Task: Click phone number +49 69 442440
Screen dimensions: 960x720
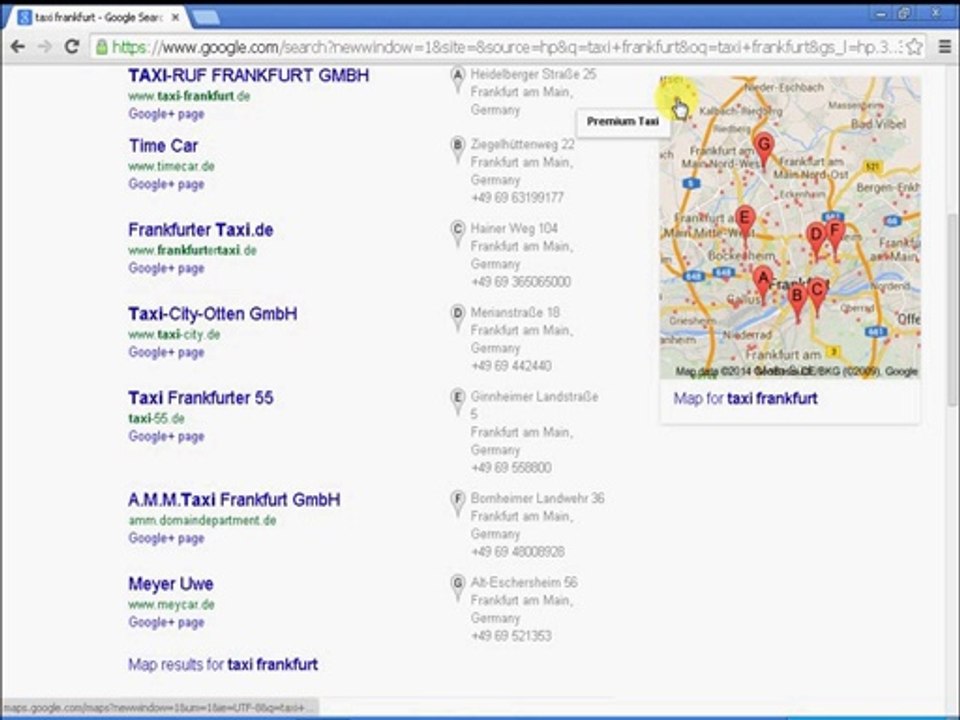Action: pyautogui.click(x=511, y=366)
